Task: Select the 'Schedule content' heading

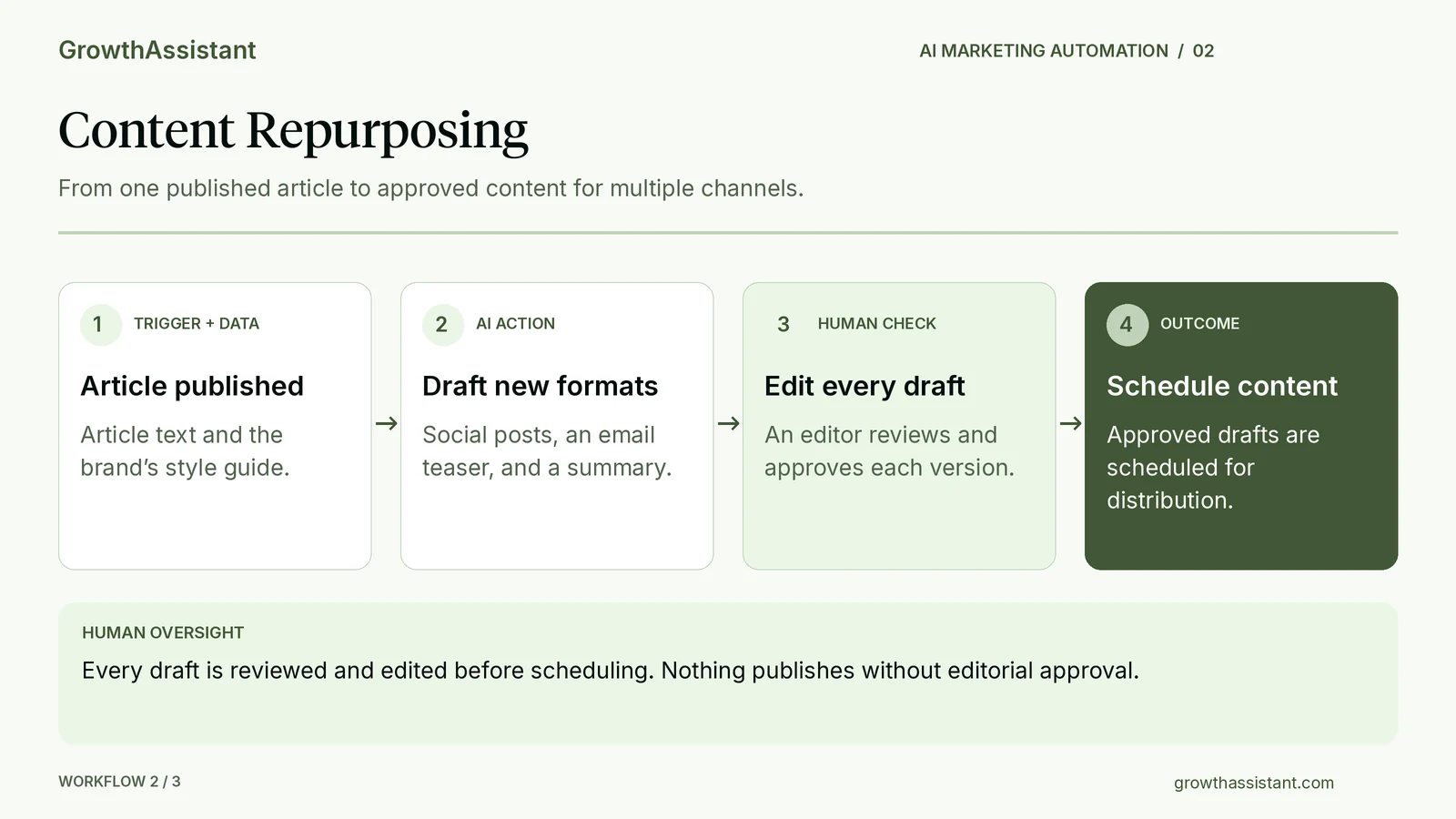Action: click(x=1222, y=386)
